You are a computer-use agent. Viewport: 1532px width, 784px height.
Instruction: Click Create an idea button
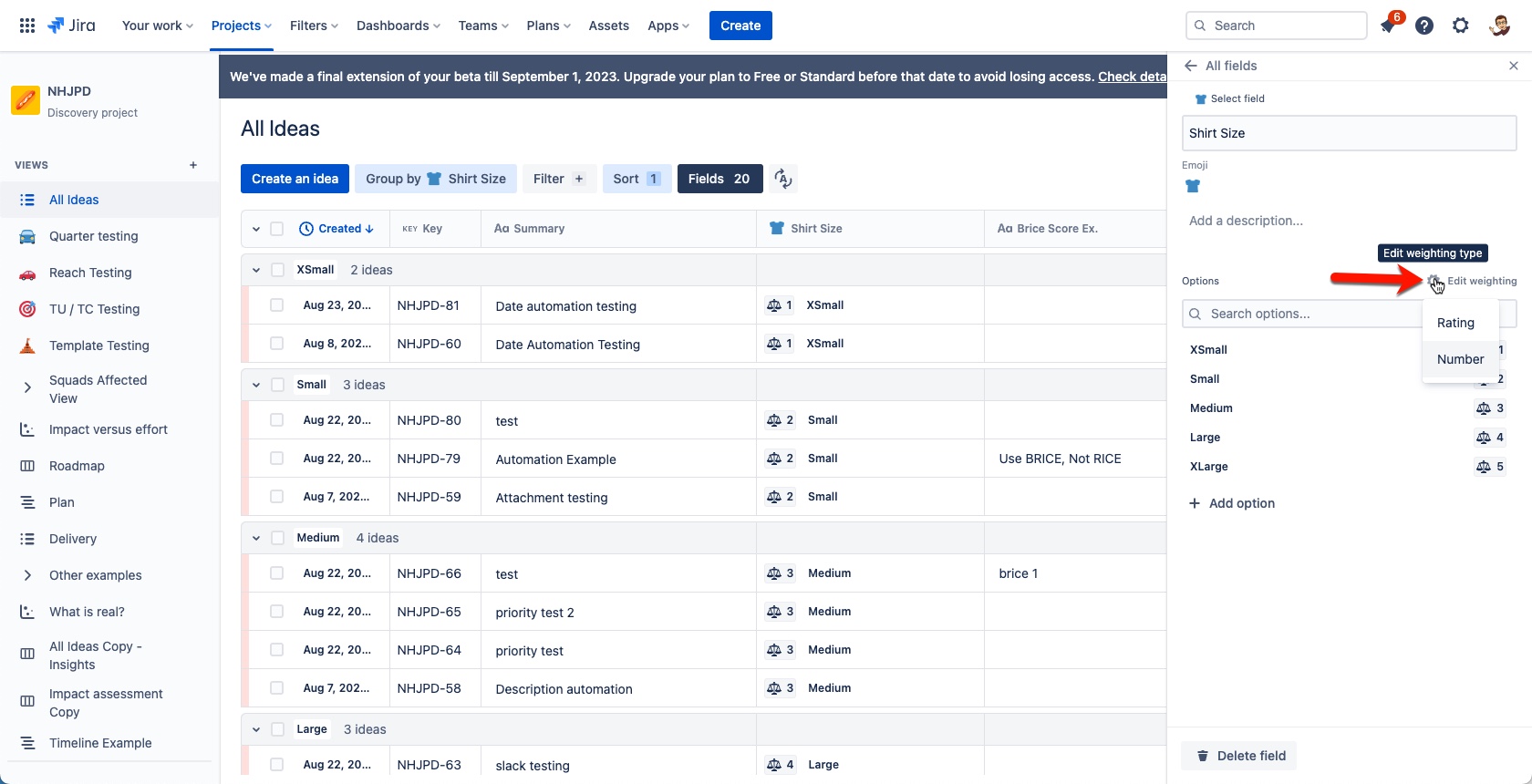tap(295, 179)
